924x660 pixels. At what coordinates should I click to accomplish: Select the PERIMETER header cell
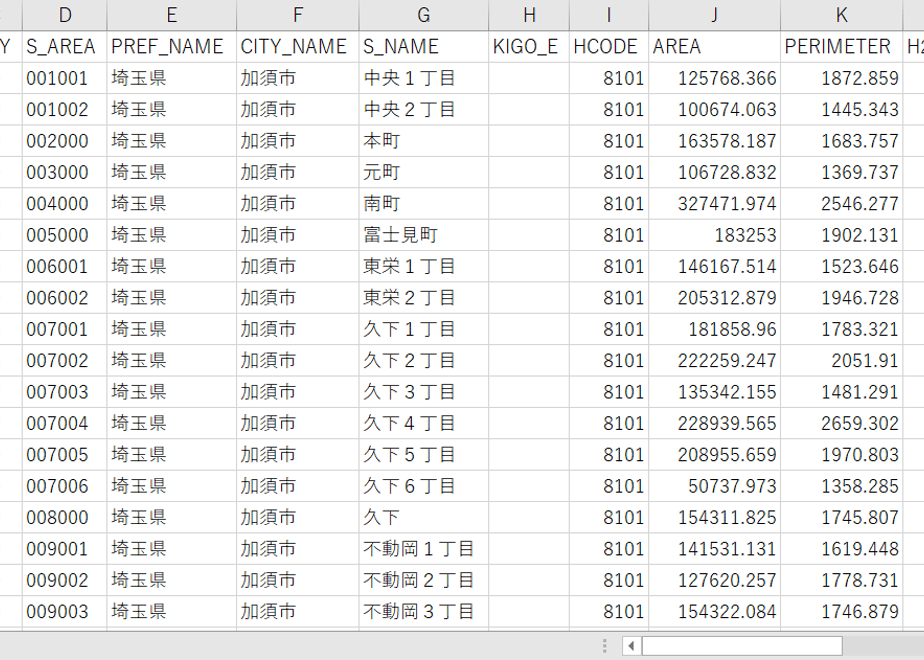coord(841,47)
